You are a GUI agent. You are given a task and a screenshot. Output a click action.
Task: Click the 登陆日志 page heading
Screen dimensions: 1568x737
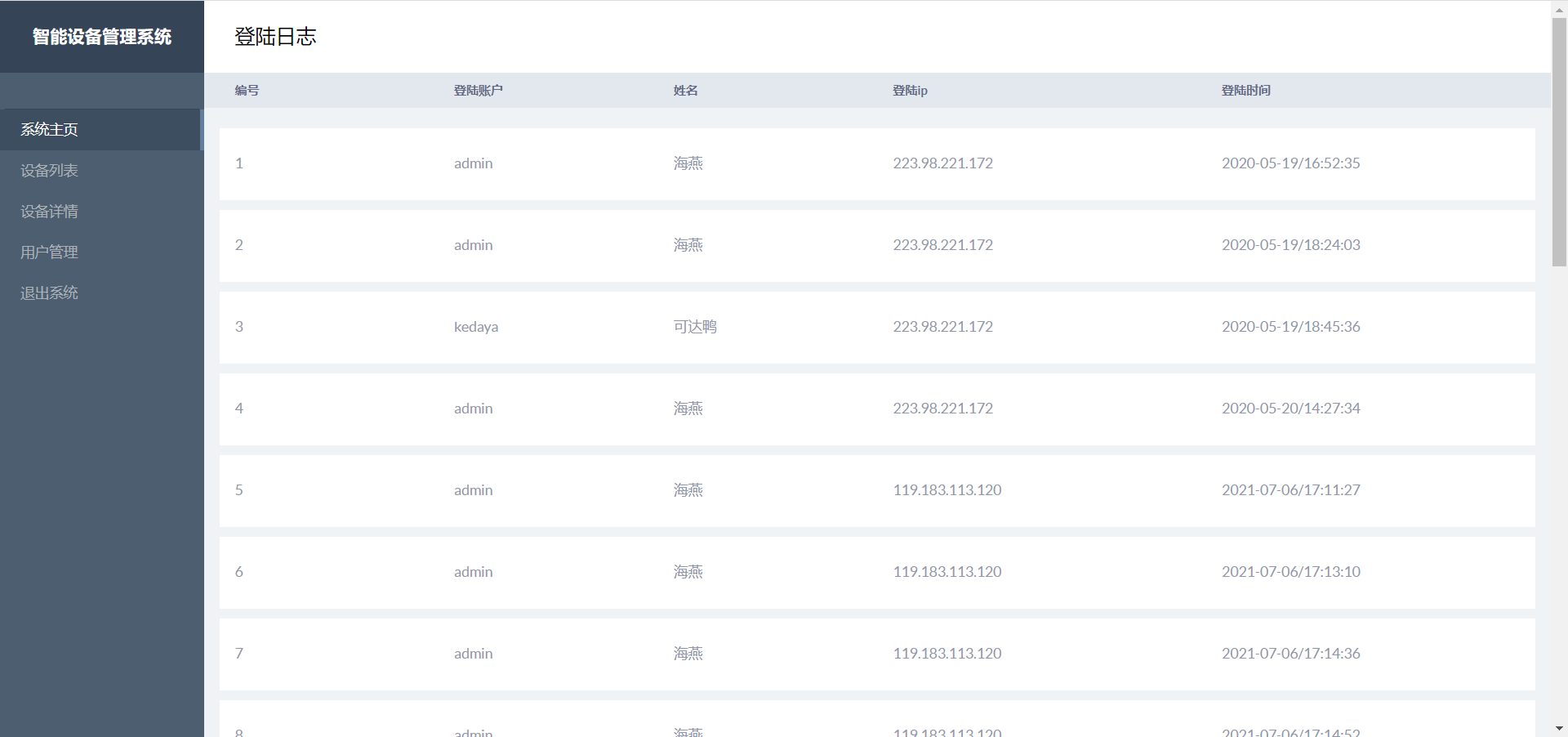click(x=274, y=37)
